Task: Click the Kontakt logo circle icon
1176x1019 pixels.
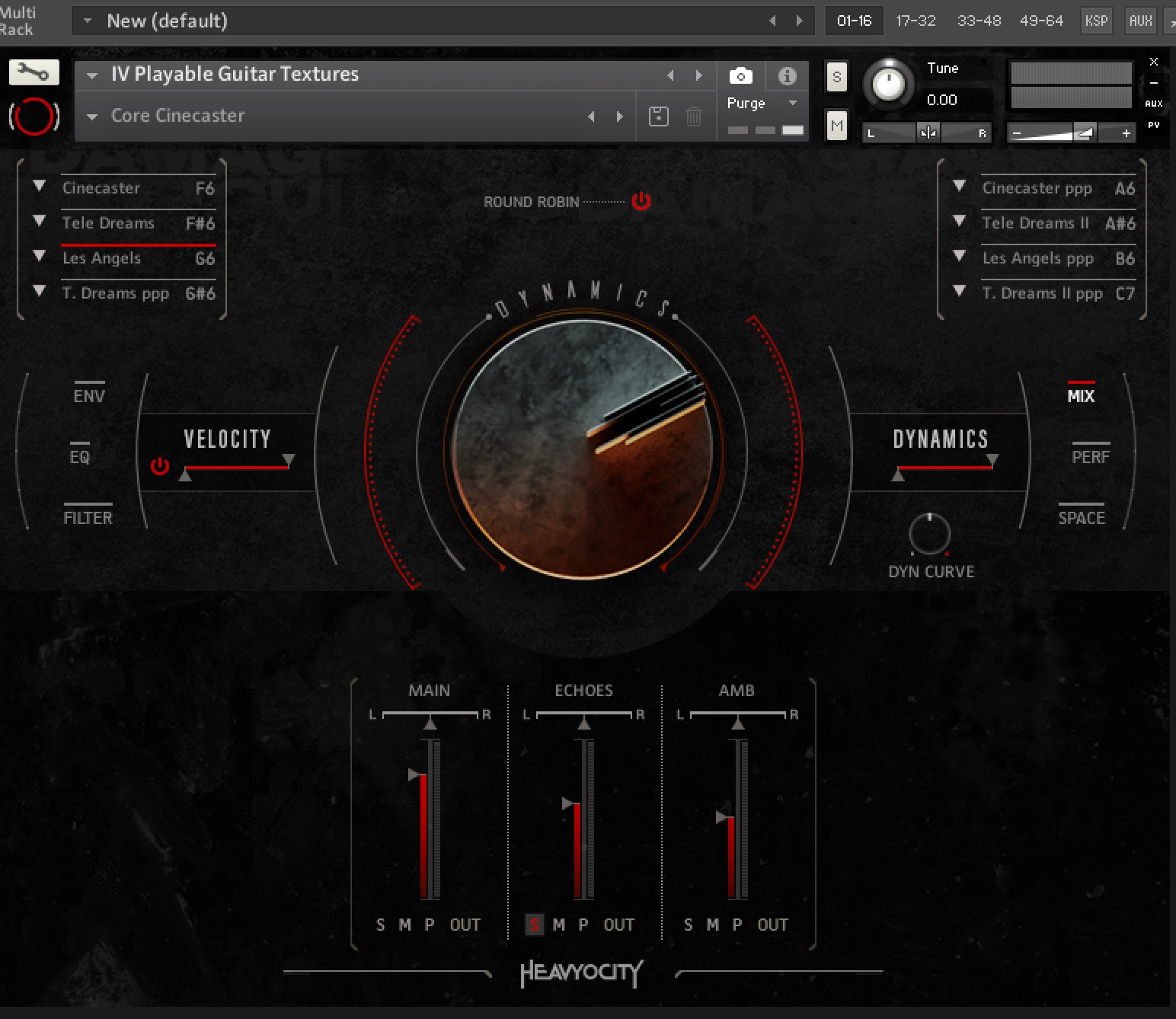Action: tap(34, 116)
